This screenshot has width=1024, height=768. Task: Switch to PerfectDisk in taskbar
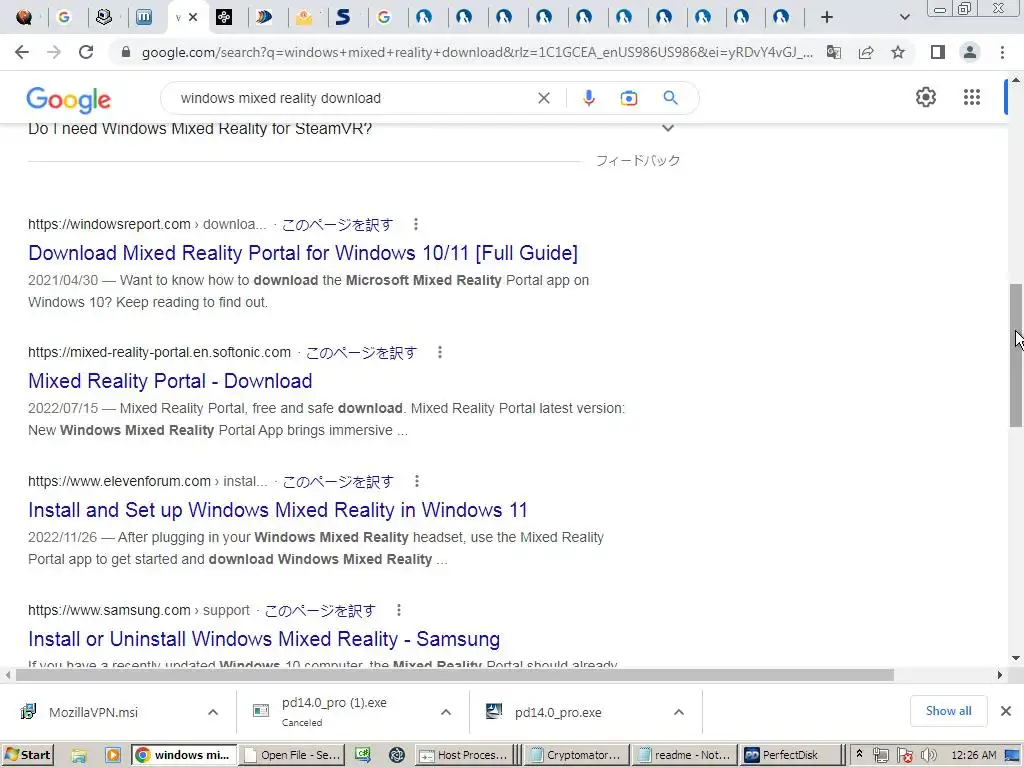click(790, 755)
